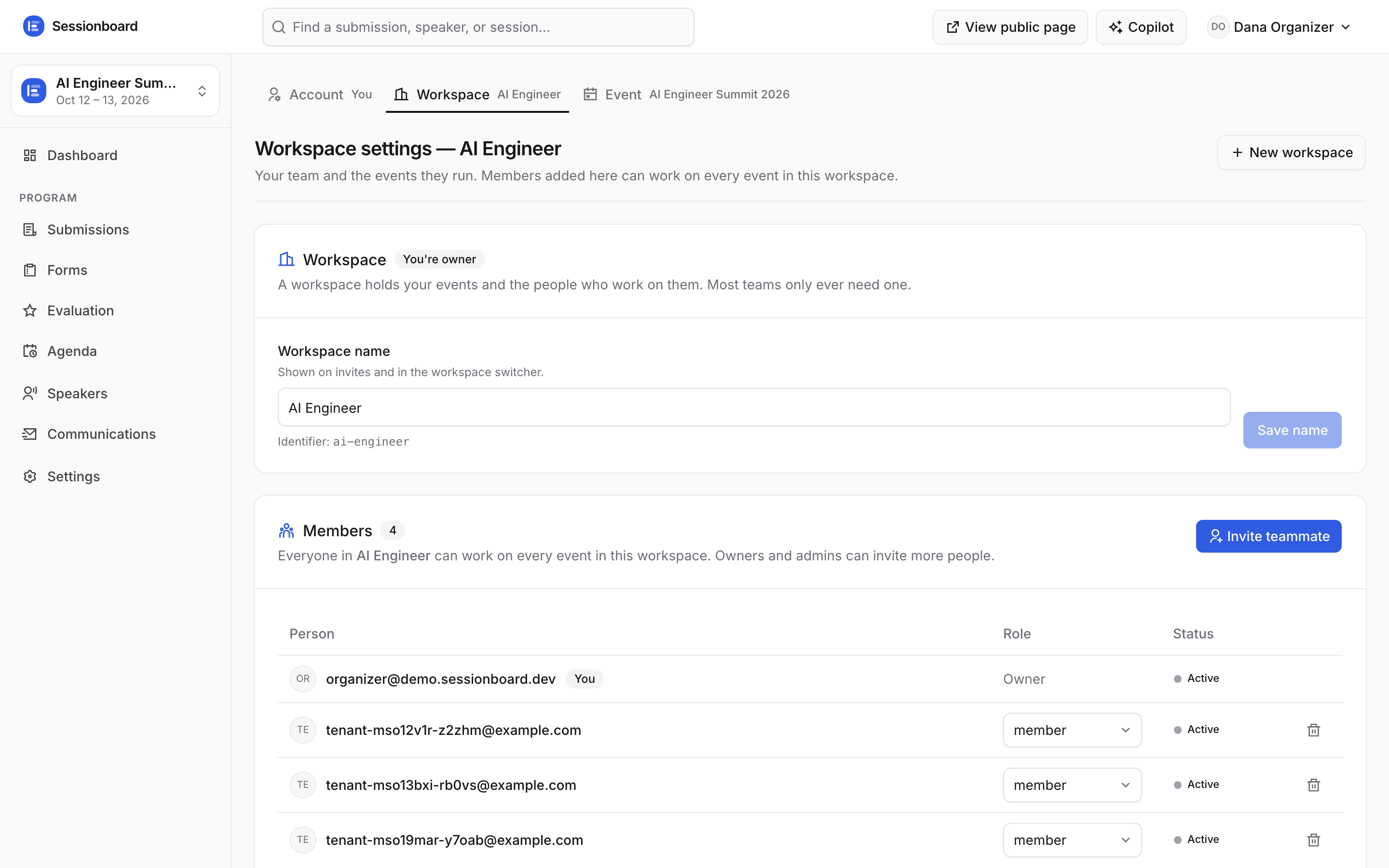Create a New workspace
The width and height of the screenshot is (1389, 868).
click(x=1292, y=153)
